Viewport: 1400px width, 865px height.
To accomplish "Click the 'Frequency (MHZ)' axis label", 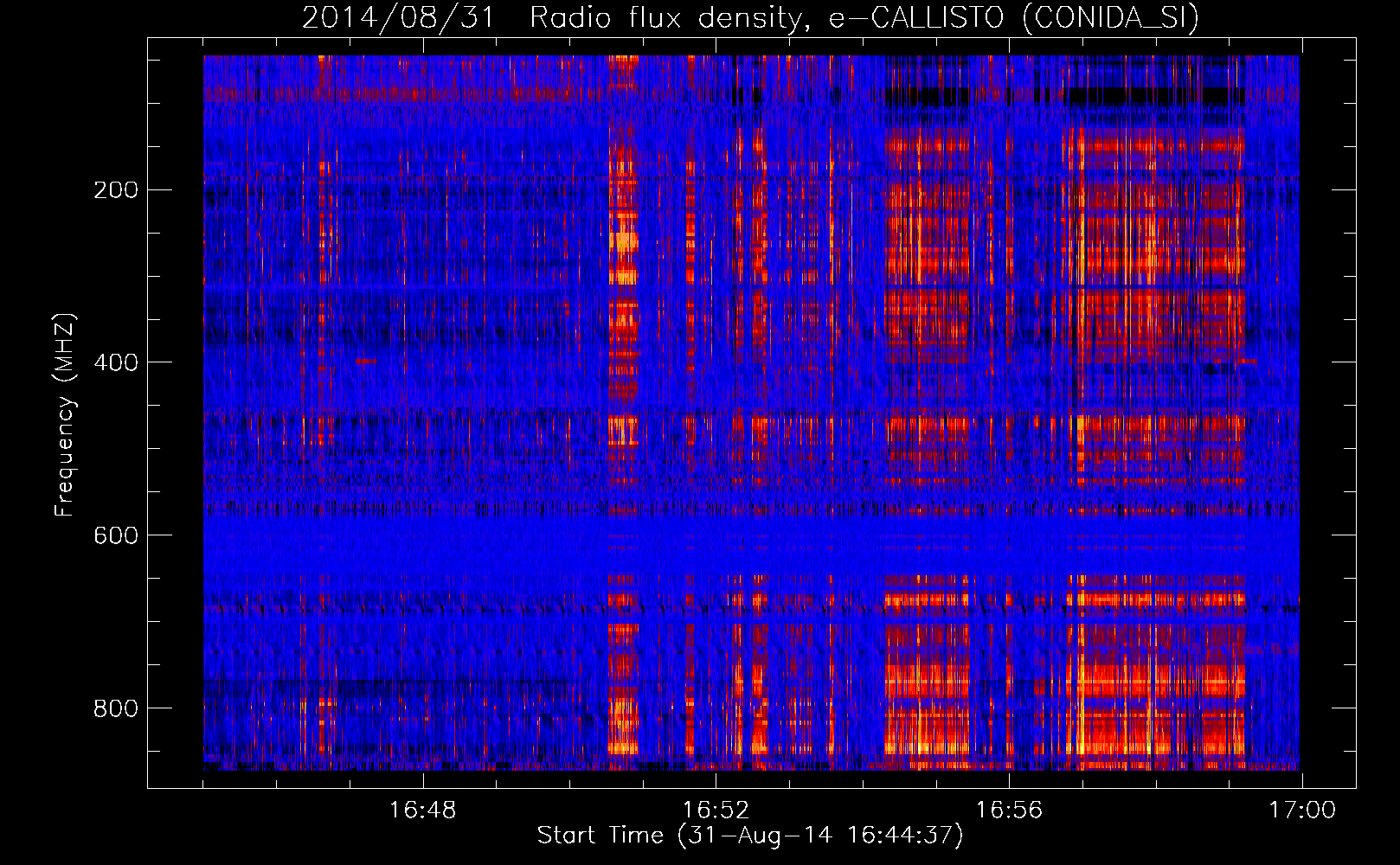I will coord(65,414).
